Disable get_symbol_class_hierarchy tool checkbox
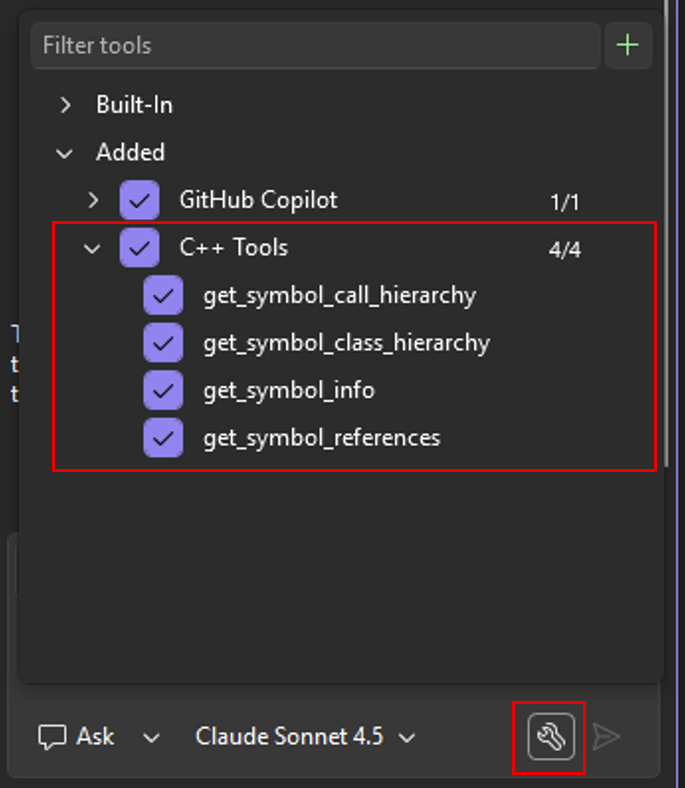 point(163,343)
